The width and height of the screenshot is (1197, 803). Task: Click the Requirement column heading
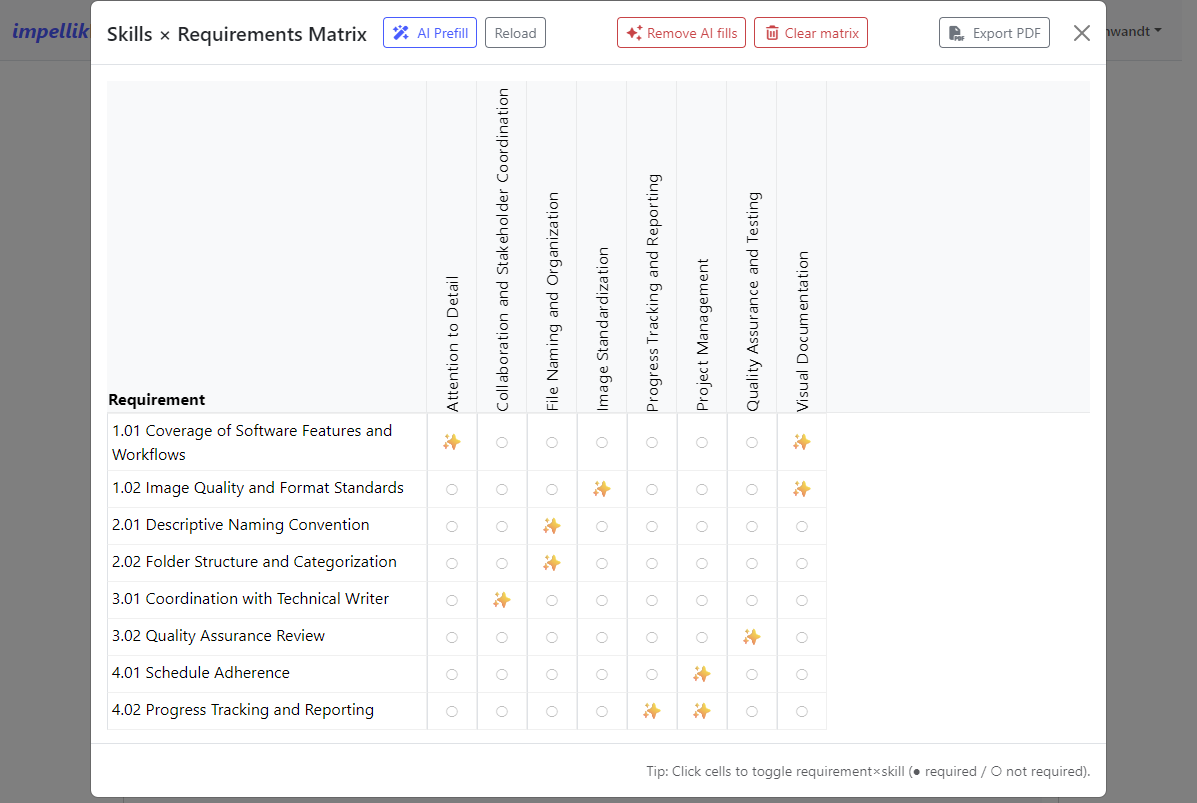tap(156, 399)
